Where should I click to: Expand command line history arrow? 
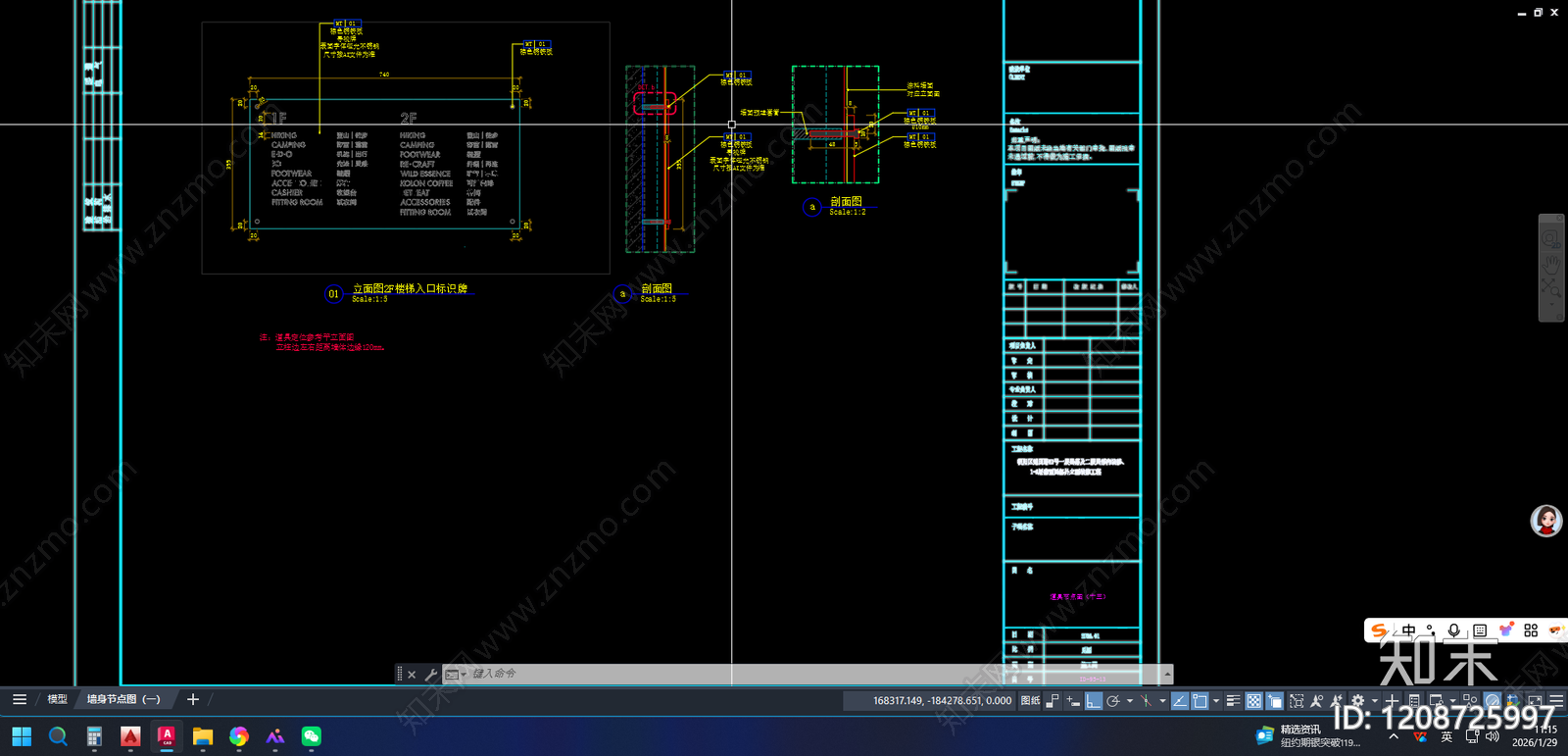pyautogui.click(x=1167, y=675)
